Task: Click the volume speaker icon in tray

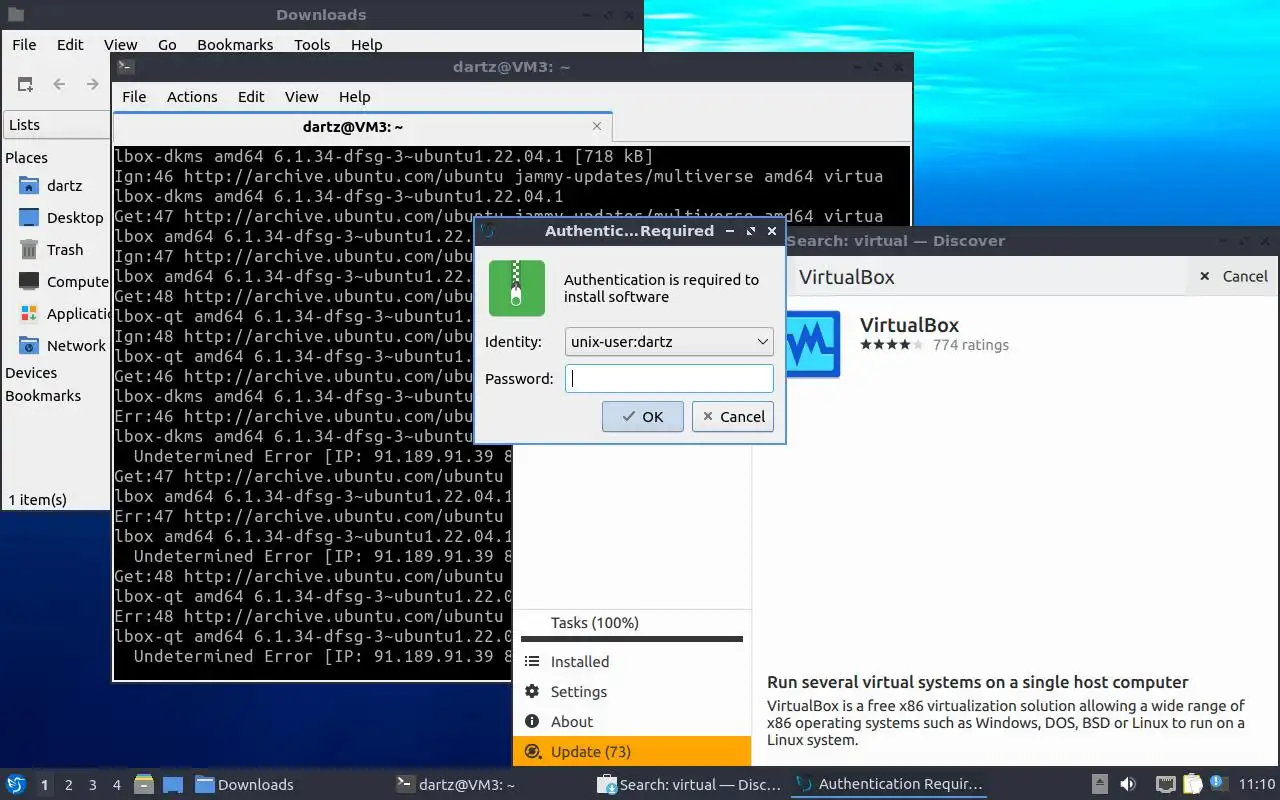Action: pyautogui.click(x=1128, y=784)
